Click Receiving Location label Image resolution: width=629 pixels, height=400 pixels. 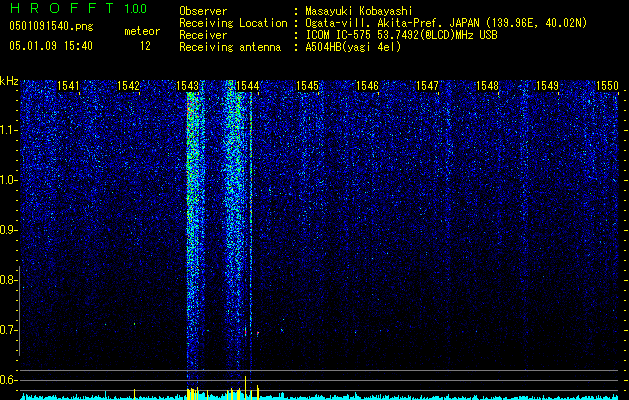coord(233,23)
